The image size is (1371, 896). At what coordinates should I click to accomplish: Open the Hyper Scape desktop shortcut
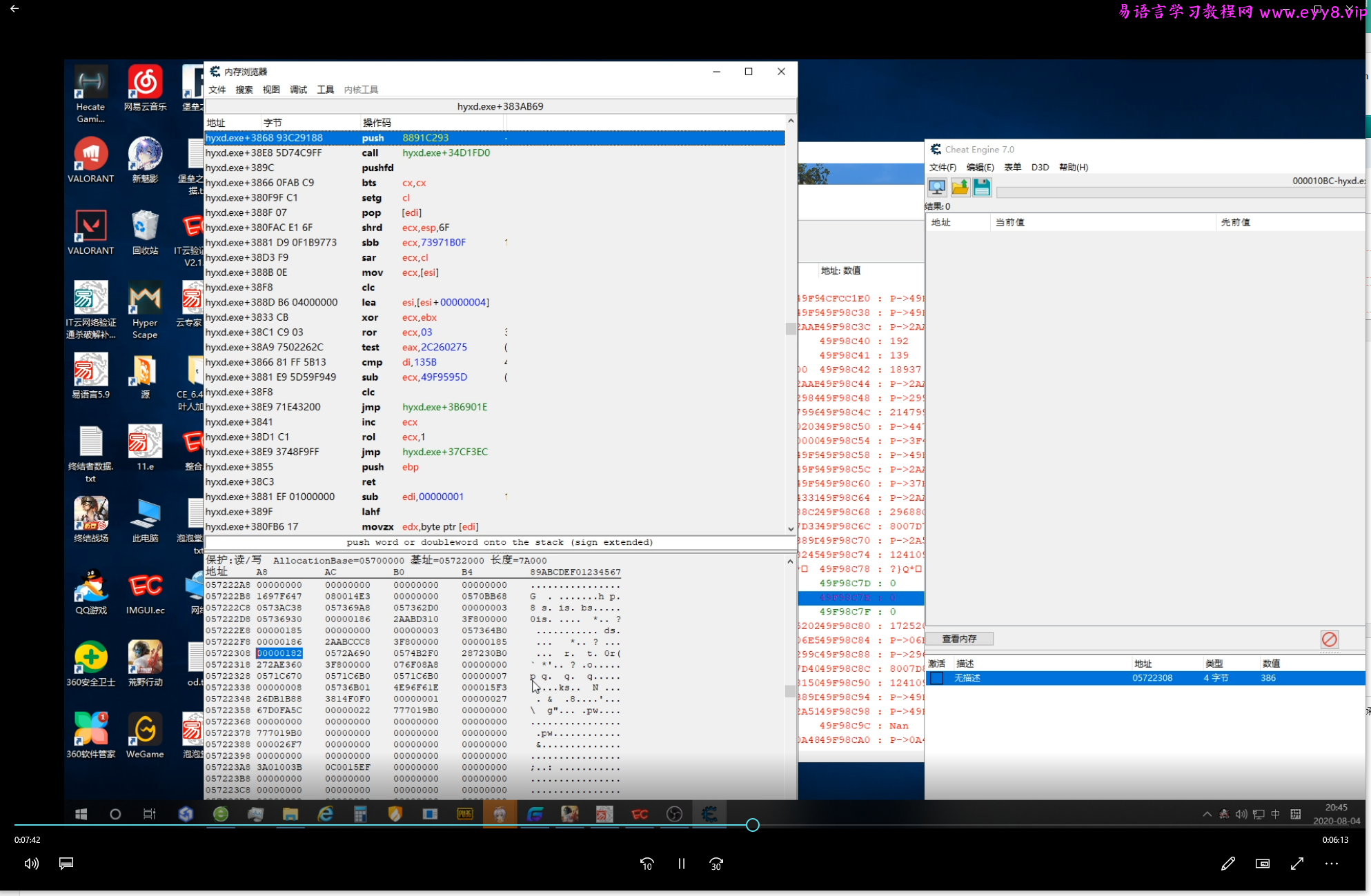(x=145, y=310)
